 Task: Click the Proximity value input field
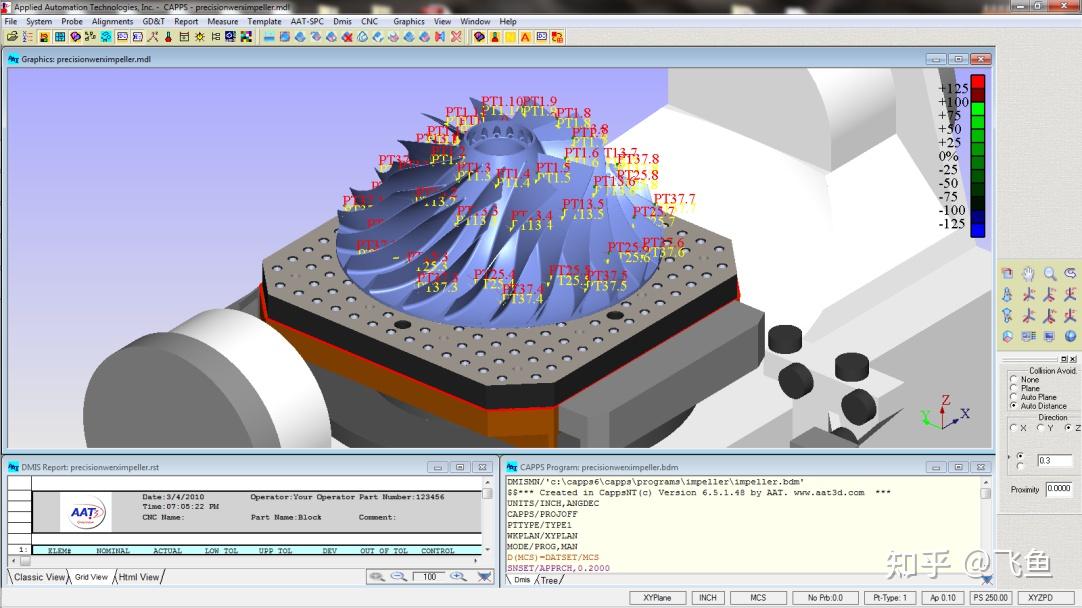coord(1059,489)
